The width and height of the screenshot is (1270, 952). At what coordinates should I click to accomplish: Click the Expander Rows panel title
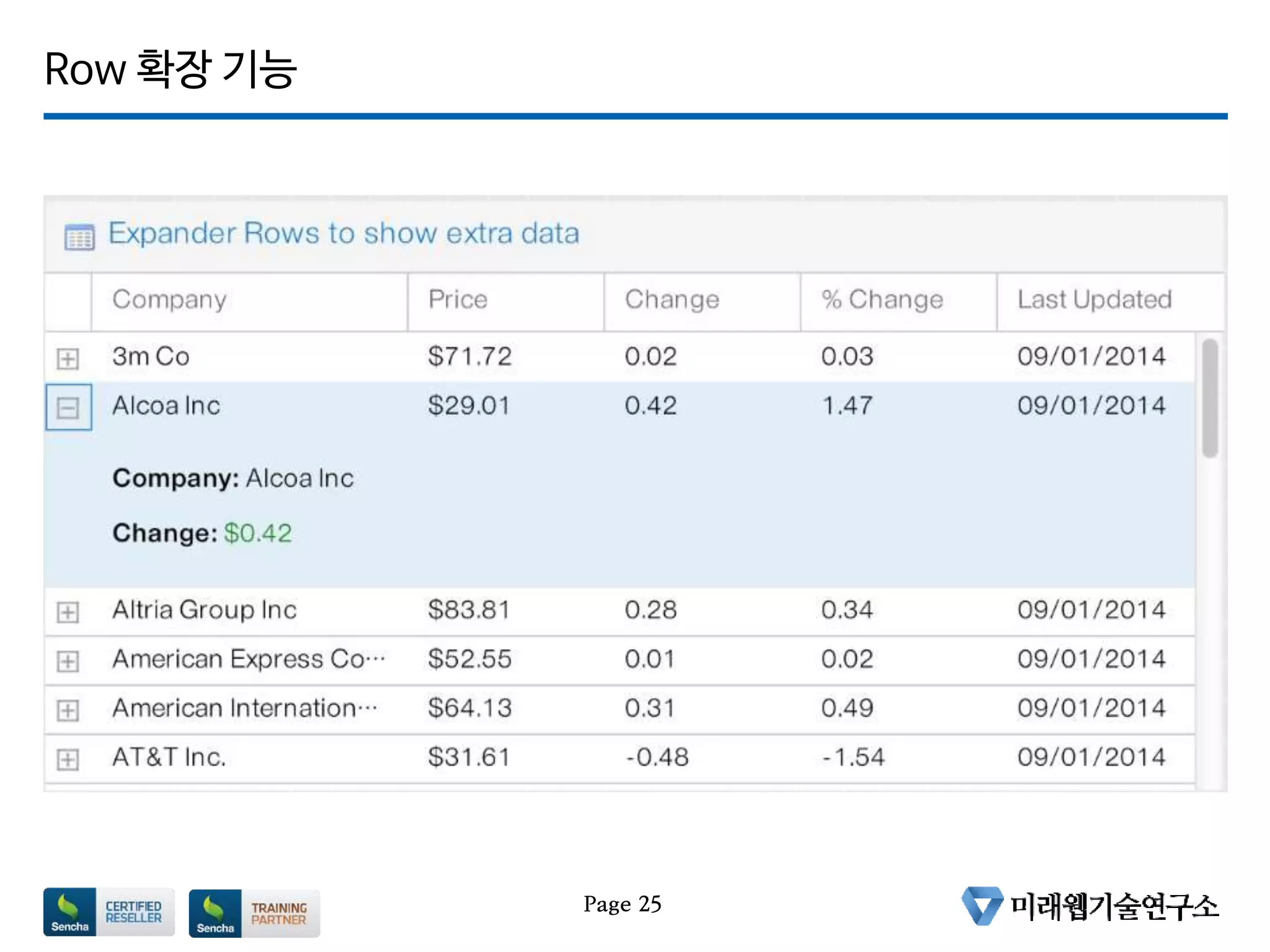(x=344, y=234)
